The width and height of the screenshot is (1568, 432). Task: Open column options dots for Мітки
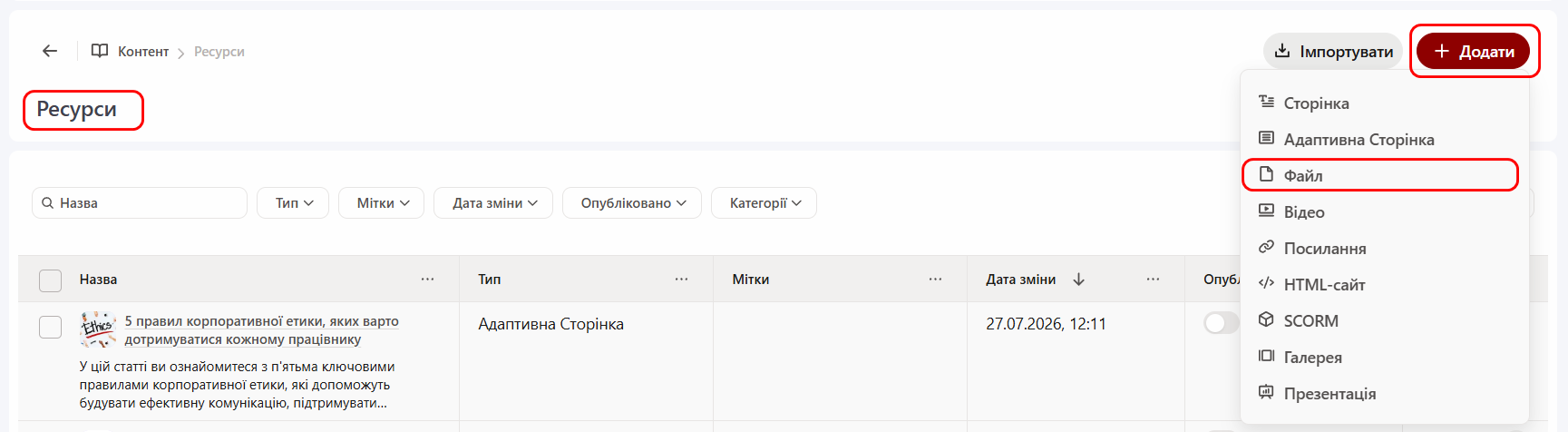click(x=935, y=279)
